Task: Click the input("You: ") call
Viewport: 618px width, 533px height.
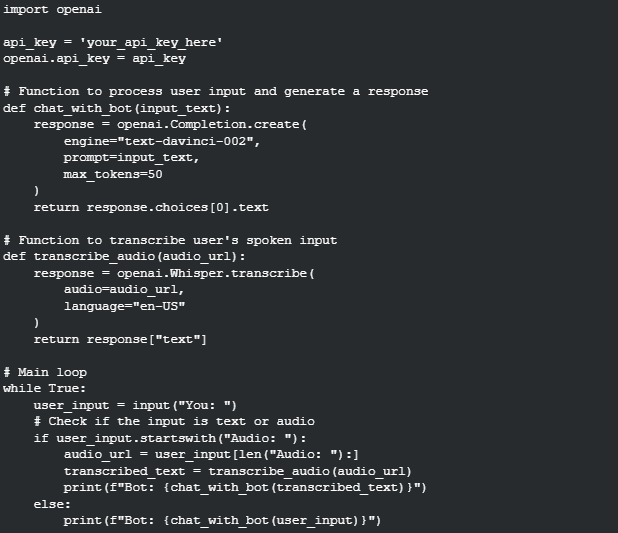Action: [x=185, y=406]
